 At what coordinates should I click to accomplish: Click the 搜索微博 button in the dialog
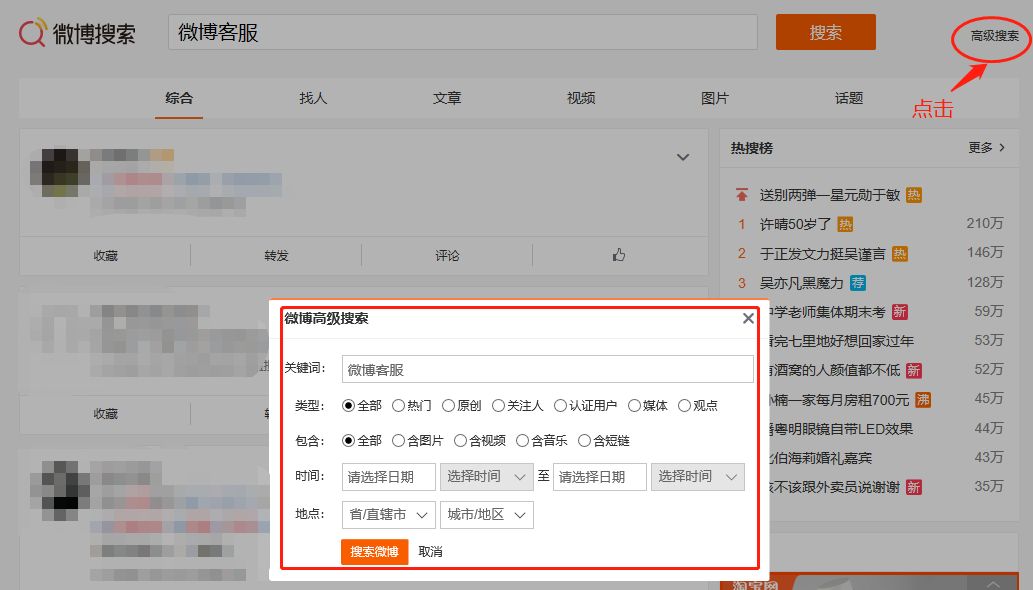[x=375, y=552]
